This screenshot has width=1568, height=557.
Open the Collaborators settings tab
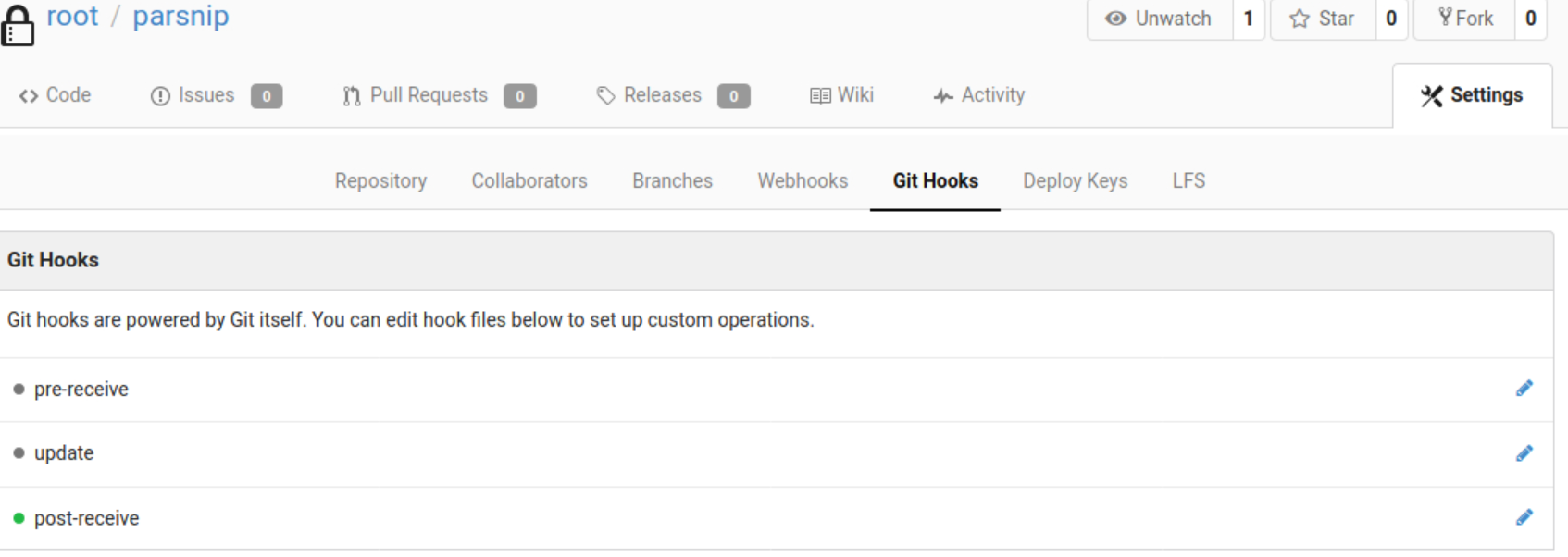point(529,181)
